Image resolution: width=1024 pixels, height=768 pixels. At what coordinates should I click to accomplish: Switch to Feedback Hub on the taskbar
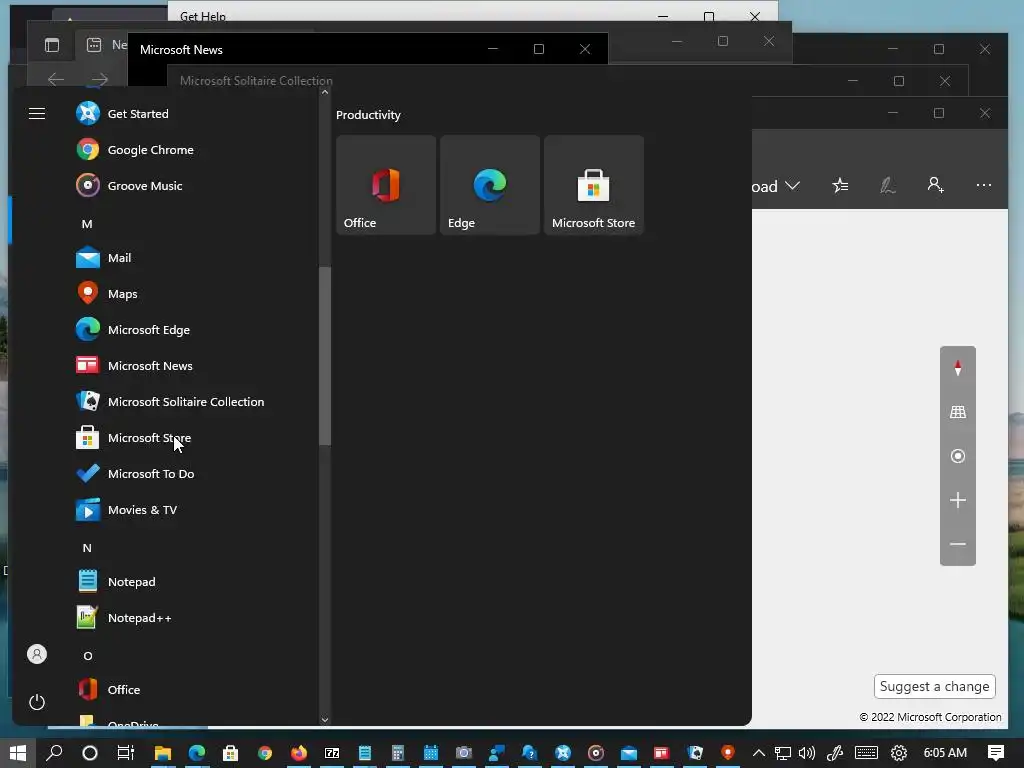(x=496, y=753)
